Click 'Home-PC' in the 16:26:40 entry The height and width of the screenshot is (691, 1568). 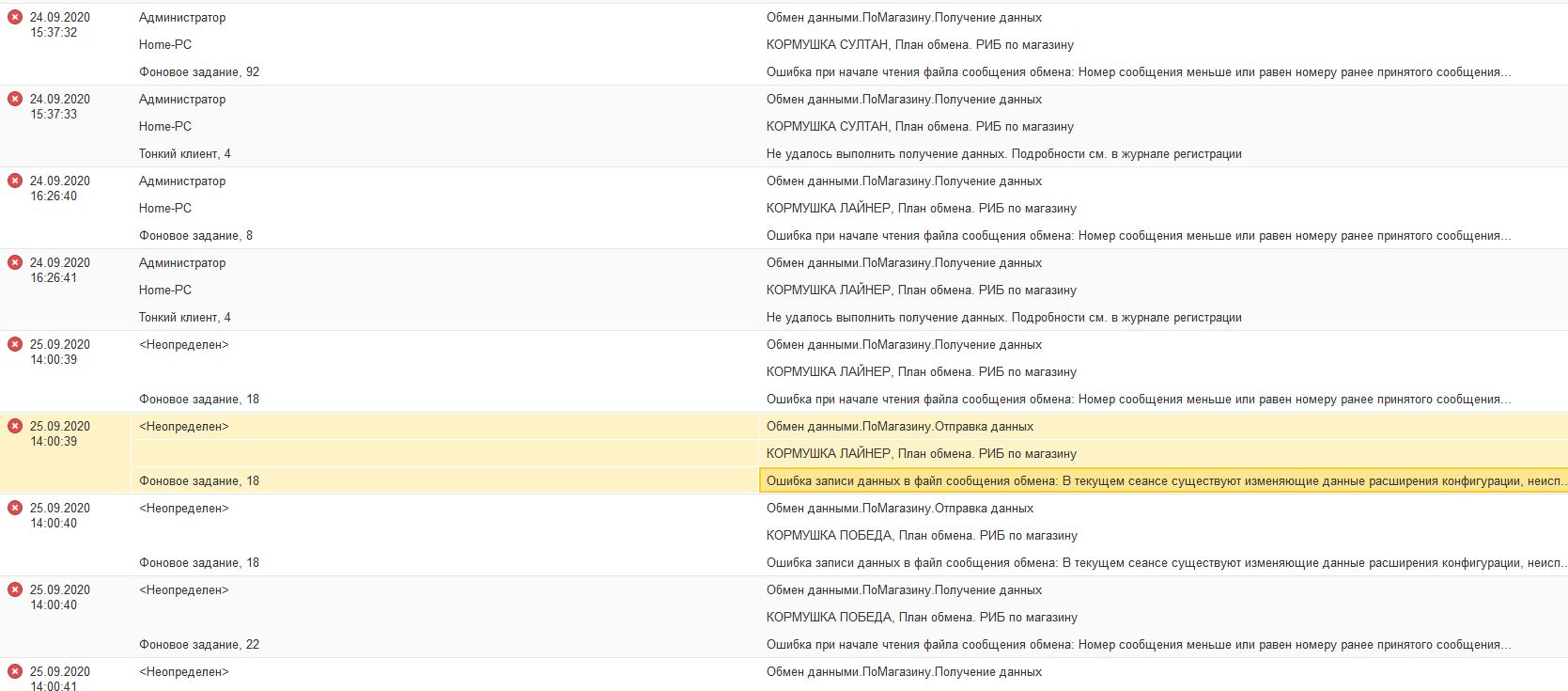click(x=165, y=209)
